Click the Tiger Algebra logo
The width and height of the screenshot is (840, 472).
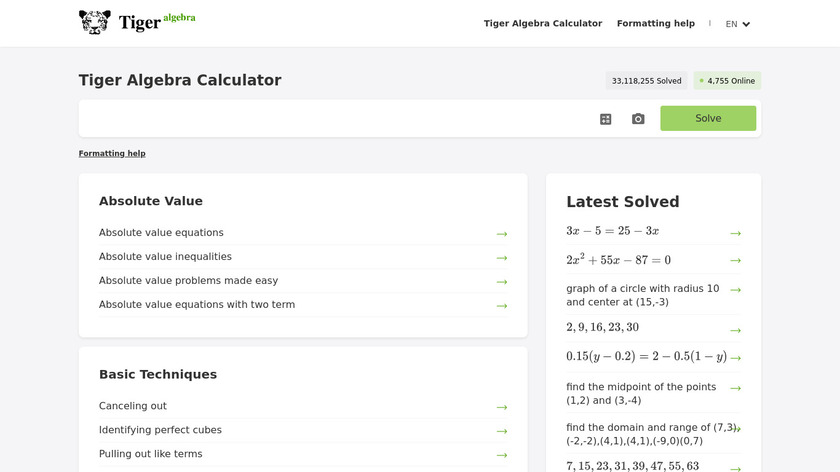click(x=137, y=22)
